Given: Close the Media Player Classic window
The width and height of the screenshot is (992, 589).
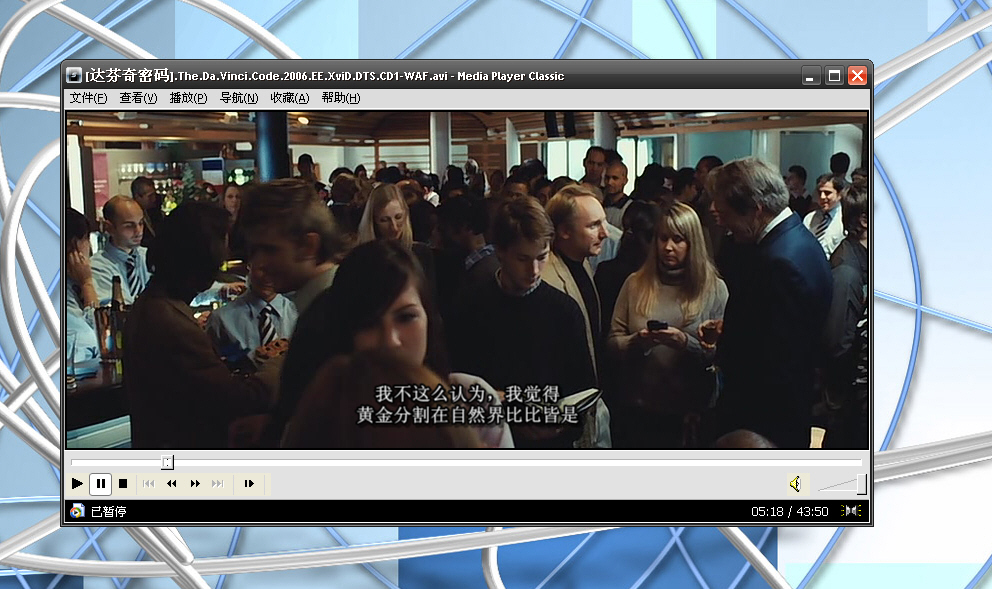Looking at the screenshot, I should pyautogui.click(x=858, y=76).
